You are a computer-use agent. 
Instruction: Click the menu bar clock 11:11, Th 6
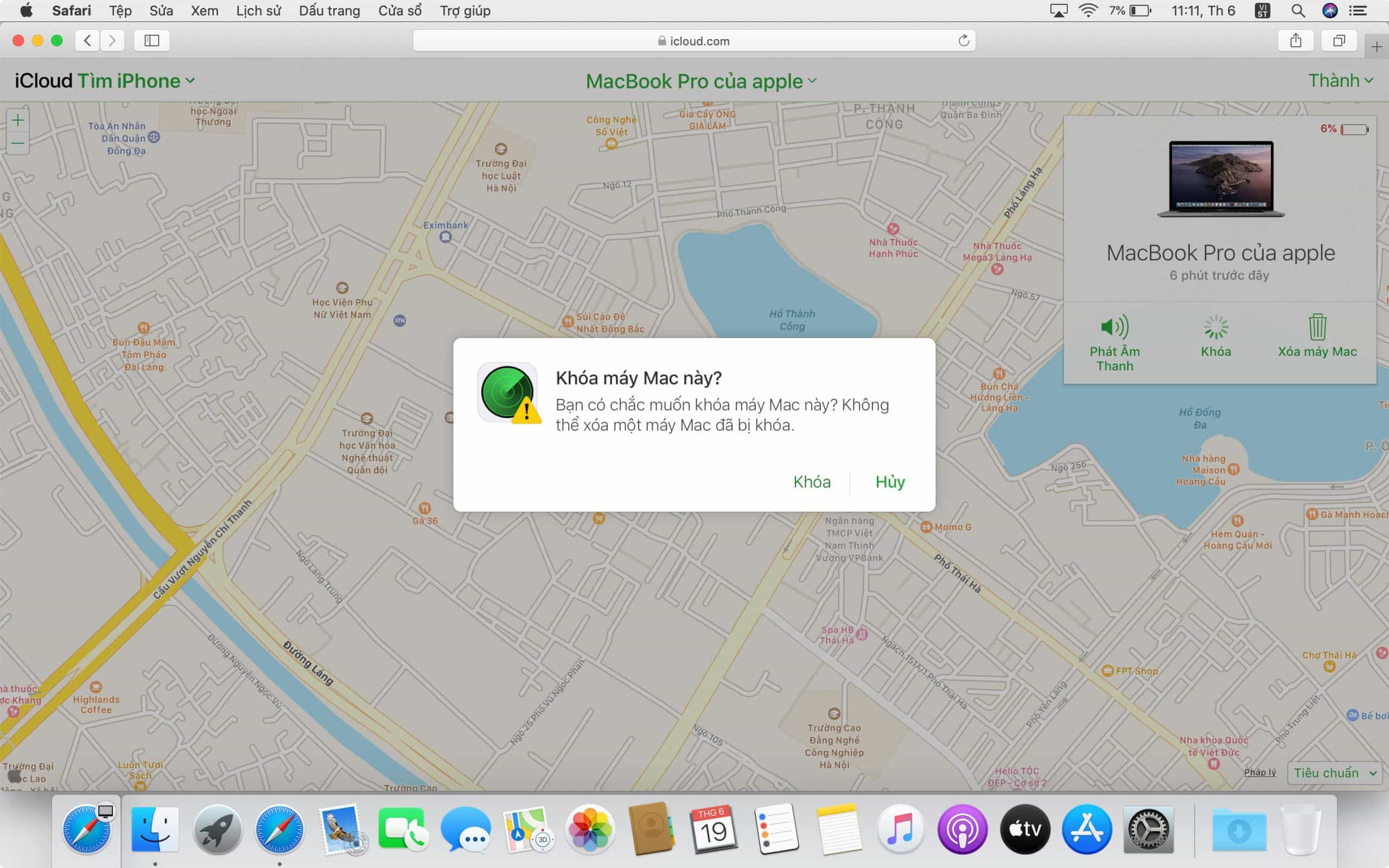point(1203,10)
